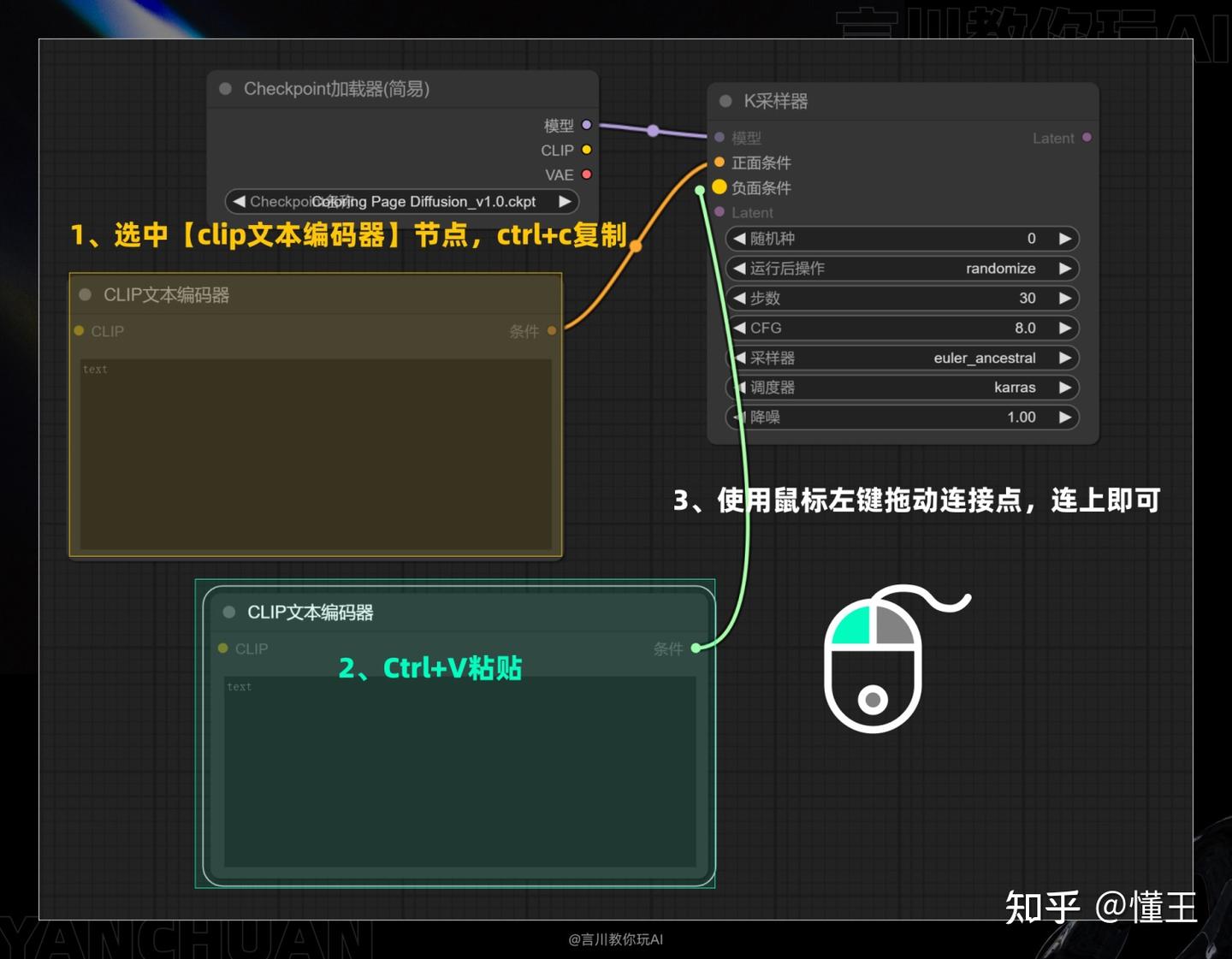Screen dimensions: 1232x959
Task: Open the 运行后操作 randomize dropdown
Action: pyautogui.click(x=903, y=269)
